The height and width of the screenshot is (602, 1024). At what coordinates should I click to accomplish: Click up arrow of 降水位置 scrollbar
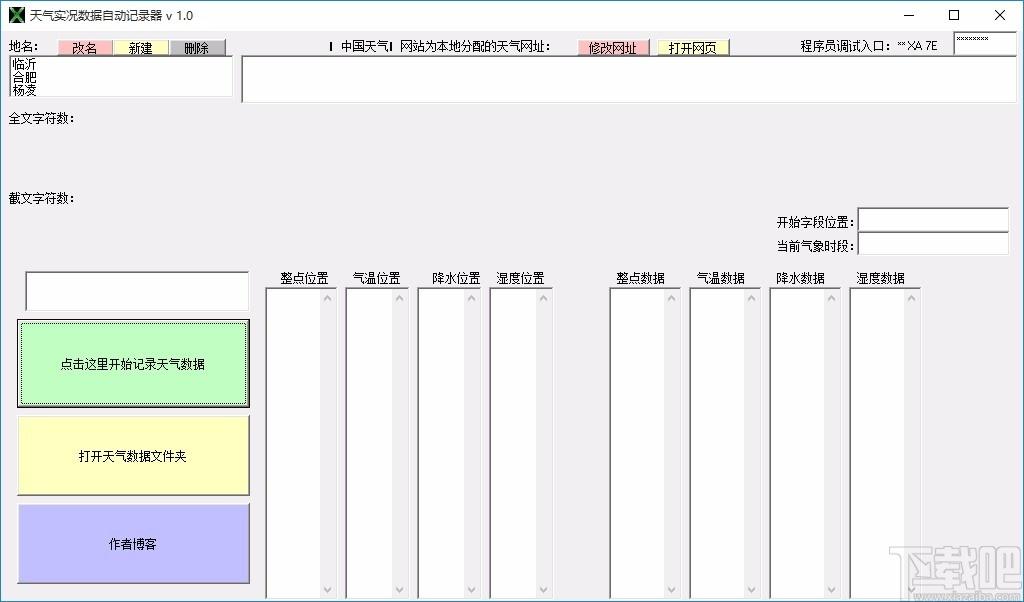pyautogui.click(x=471, y=298)
